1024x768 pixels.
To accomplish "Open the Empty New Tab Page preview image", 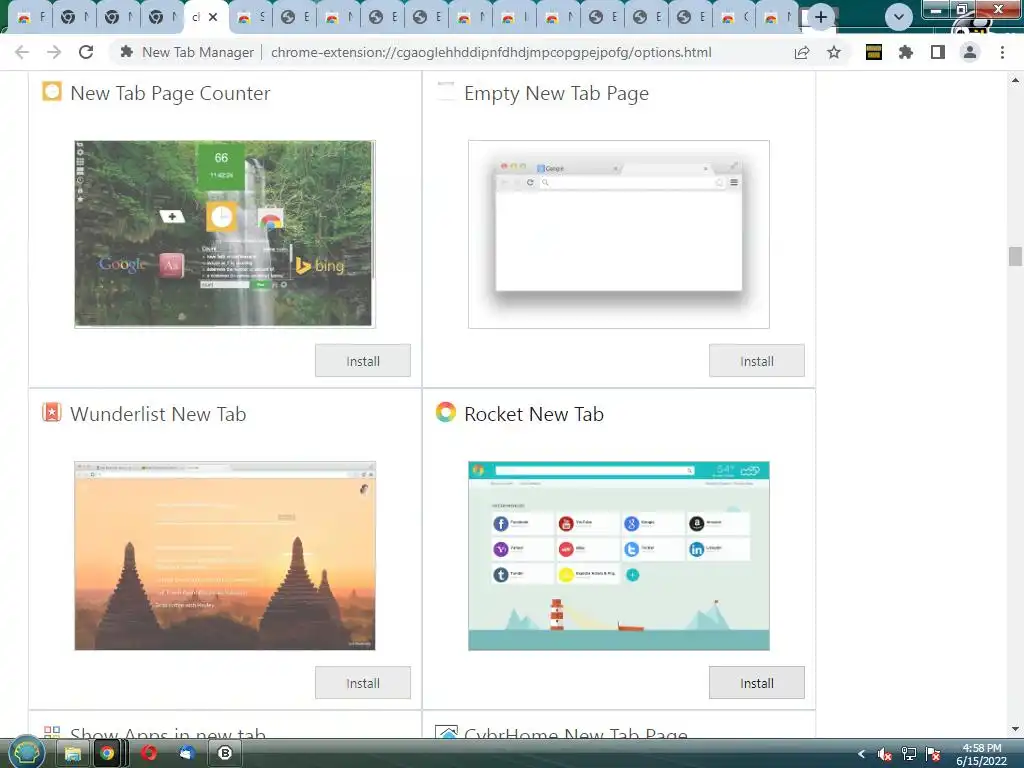I will 618,234.
